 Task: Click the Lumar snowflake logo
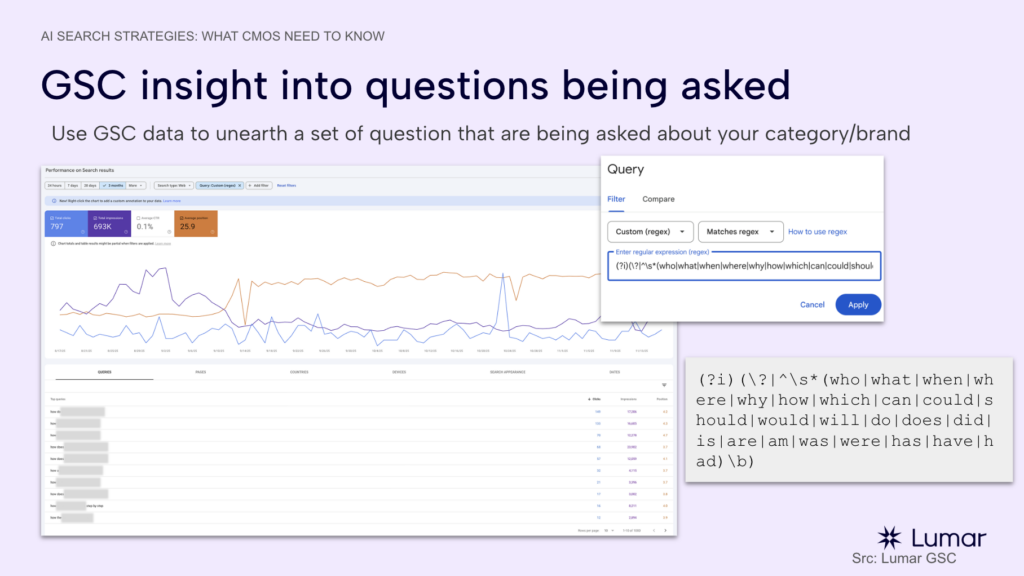(888, 537)
